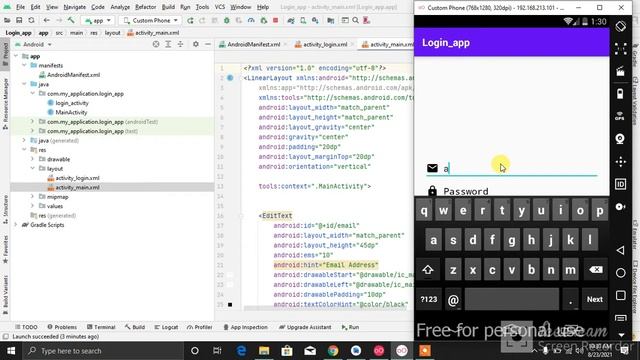Expand the drawable folder

32,159
